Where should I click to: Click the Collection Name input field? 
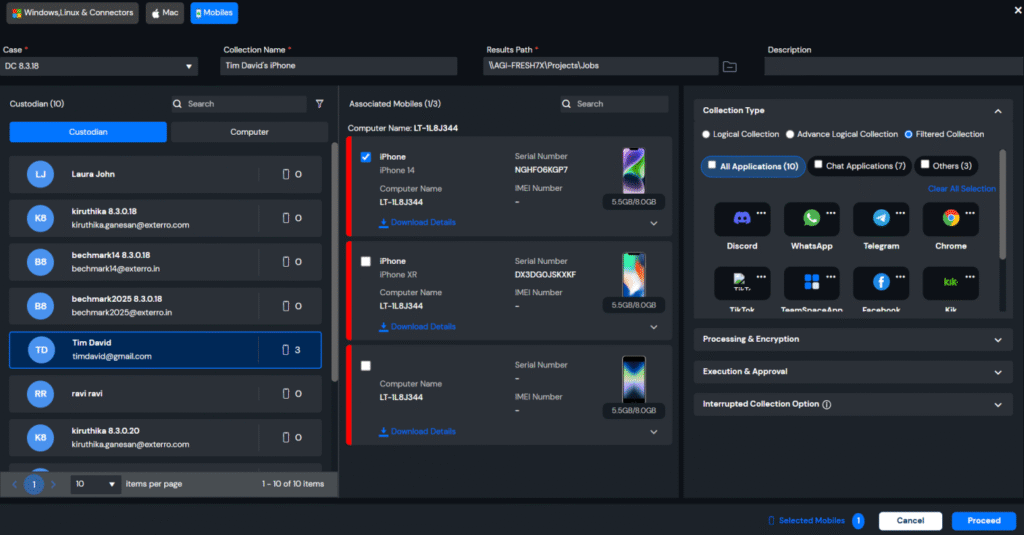[338, 66]
